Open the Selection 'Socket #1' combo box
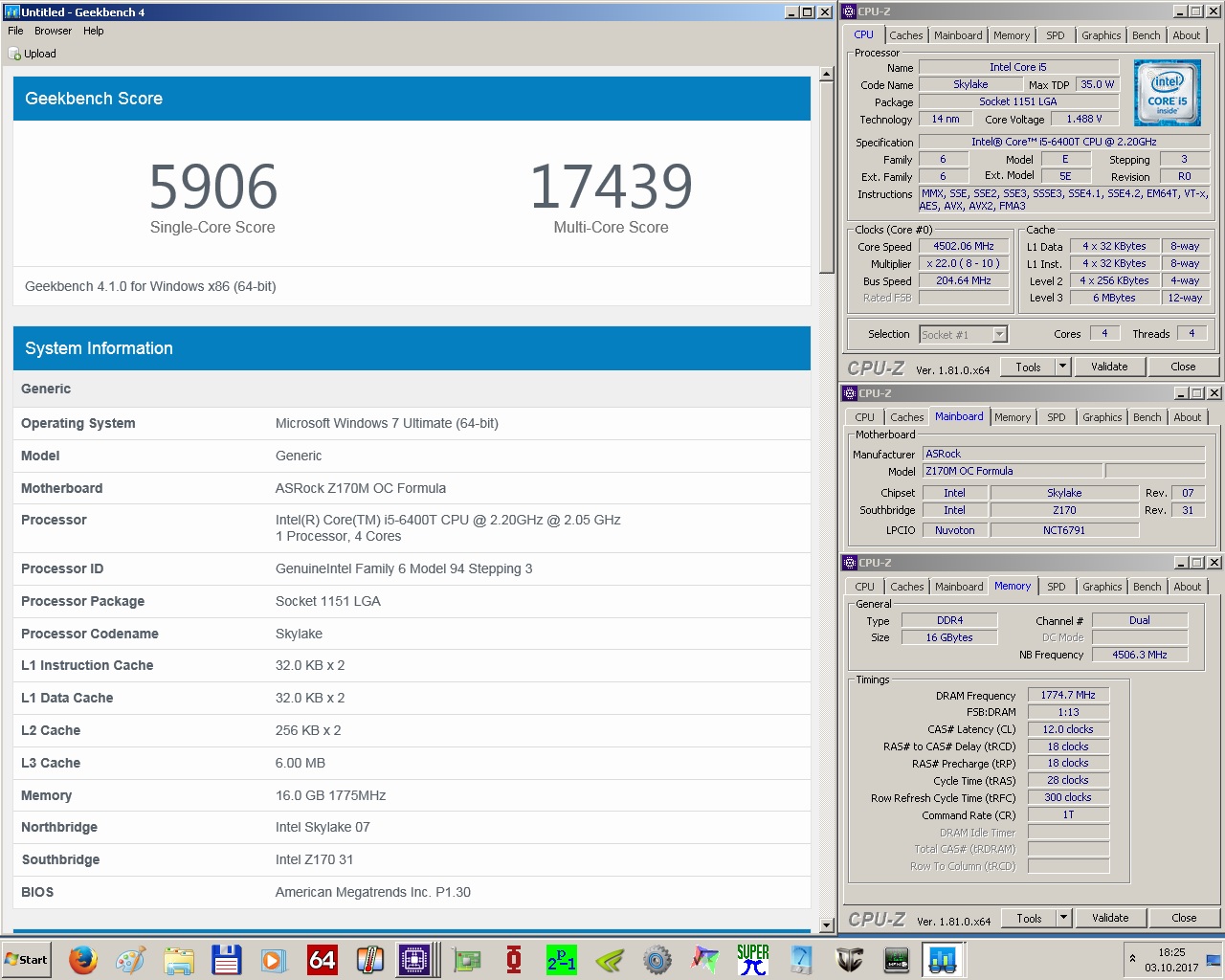1225x980 pixels. [x=963, y=334]
